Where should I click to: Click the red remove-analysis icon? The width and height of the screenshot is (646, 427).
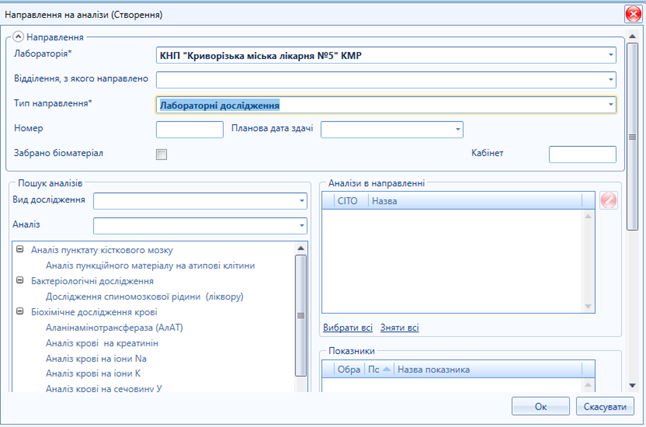click(x=608, y=201)
